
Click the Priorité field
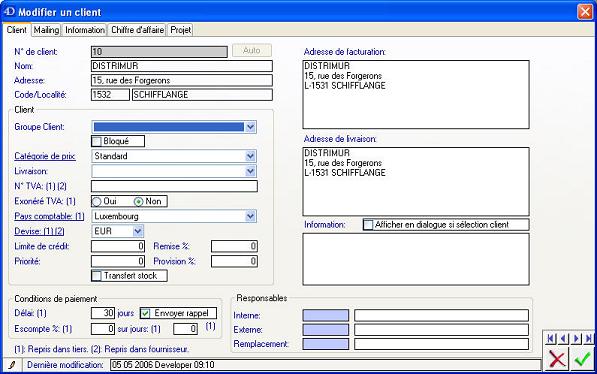coord(118,261)
